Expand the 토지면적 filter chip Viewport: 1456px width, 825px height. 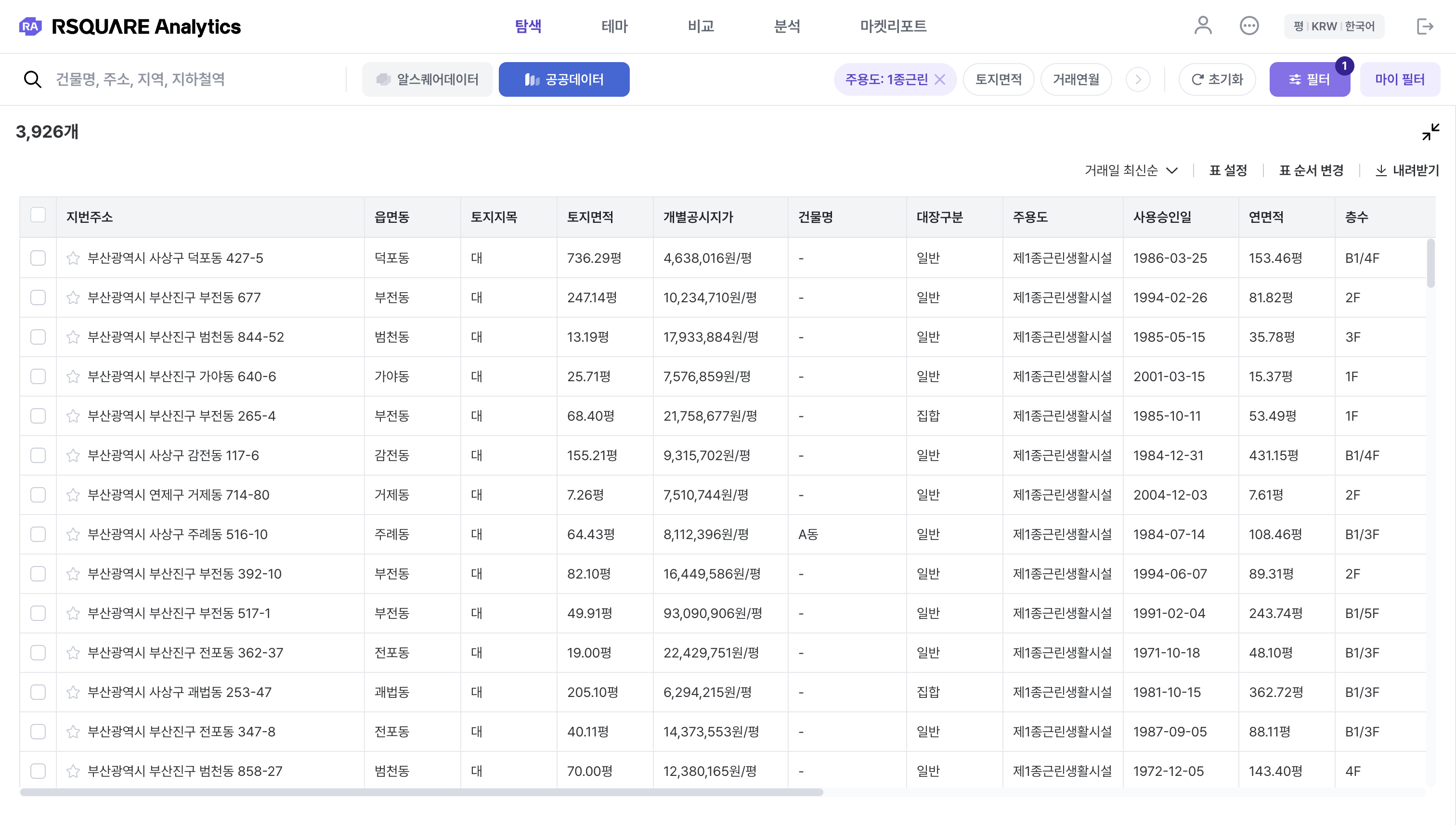point(998,79)
